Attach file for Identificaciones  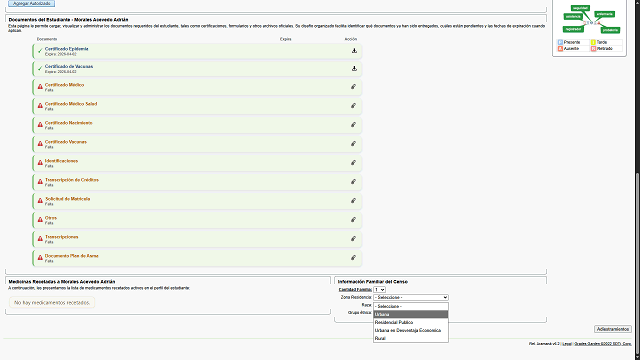coord(353,162)
